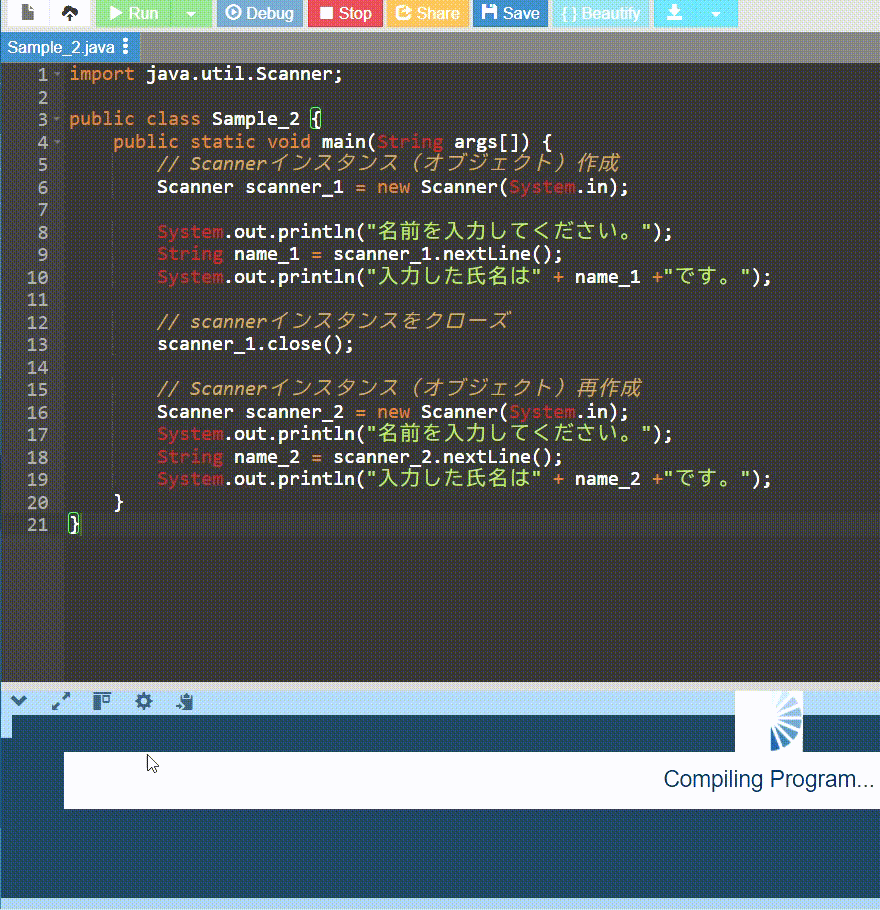Click the 'Compiling Program...' status text
Image resolution: width=880 pixels, height=910 pixels.
768,779
